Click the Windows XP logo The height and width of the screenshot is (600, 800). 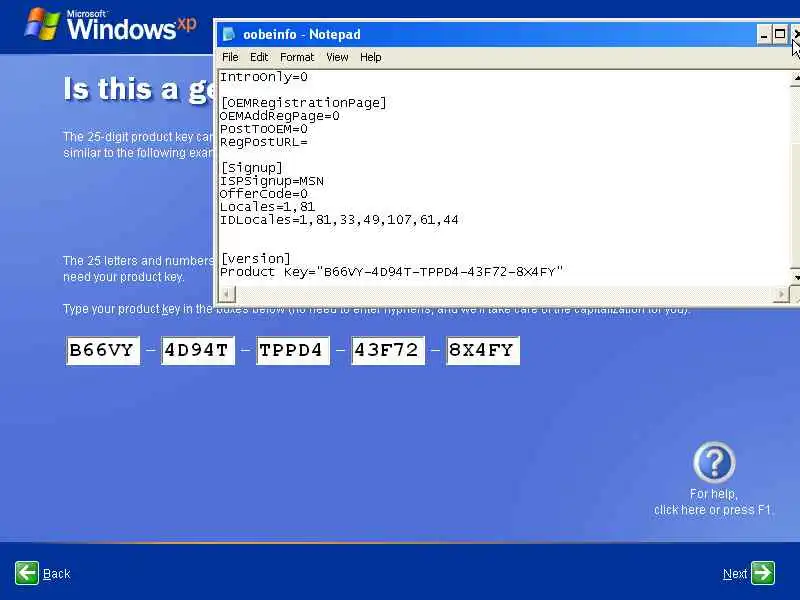(110, 24)
